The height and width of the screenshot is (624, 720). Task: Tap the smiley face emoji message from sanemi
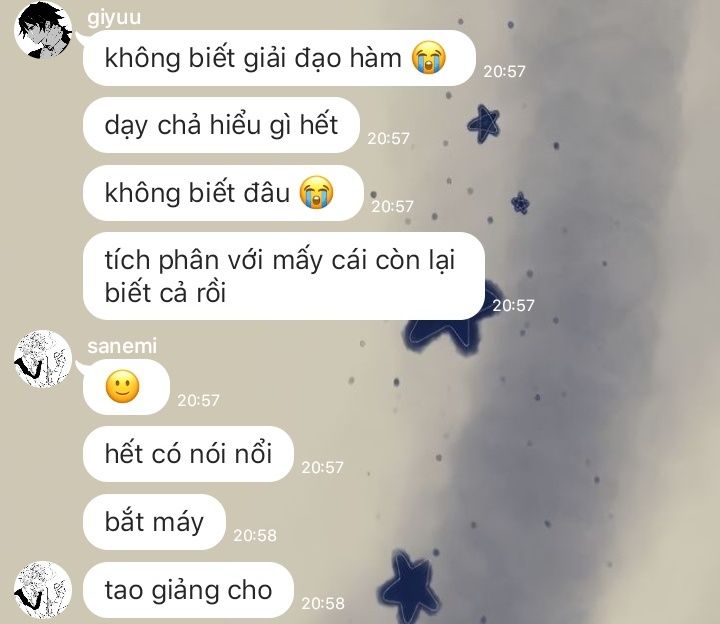[x=126, y=387]
